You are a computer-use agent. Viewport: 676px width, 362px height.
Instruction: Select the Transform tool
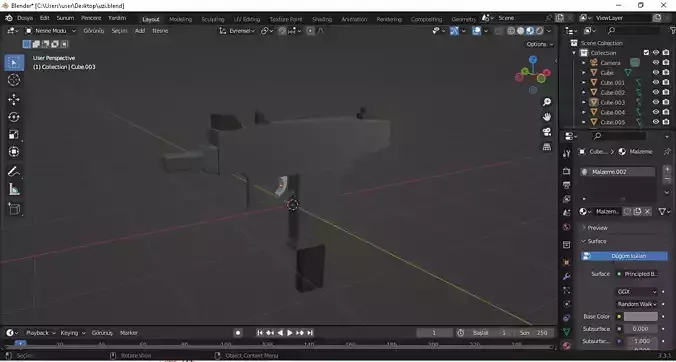coord(14,152)
